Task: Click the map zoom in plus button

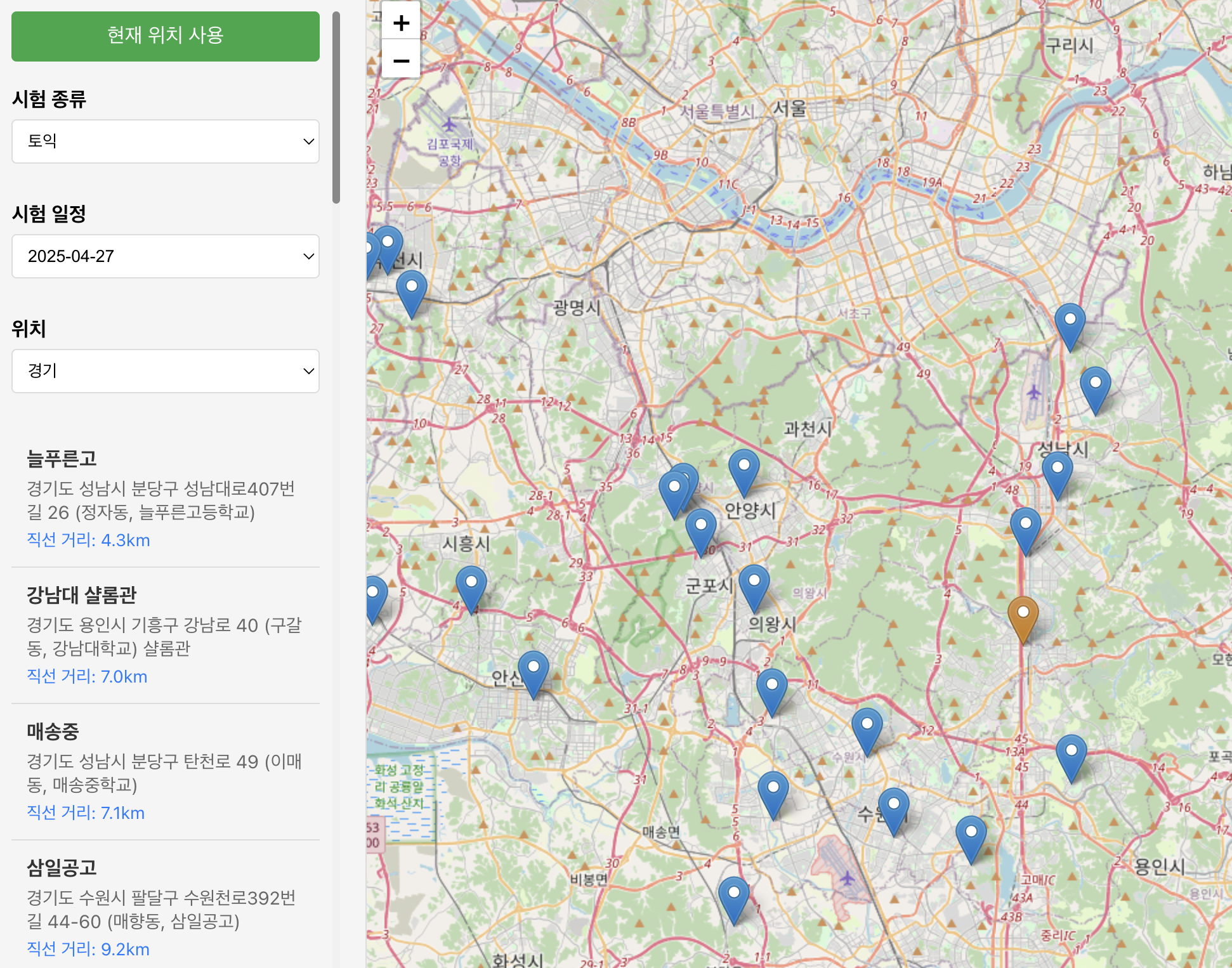Action: [401, 23]
